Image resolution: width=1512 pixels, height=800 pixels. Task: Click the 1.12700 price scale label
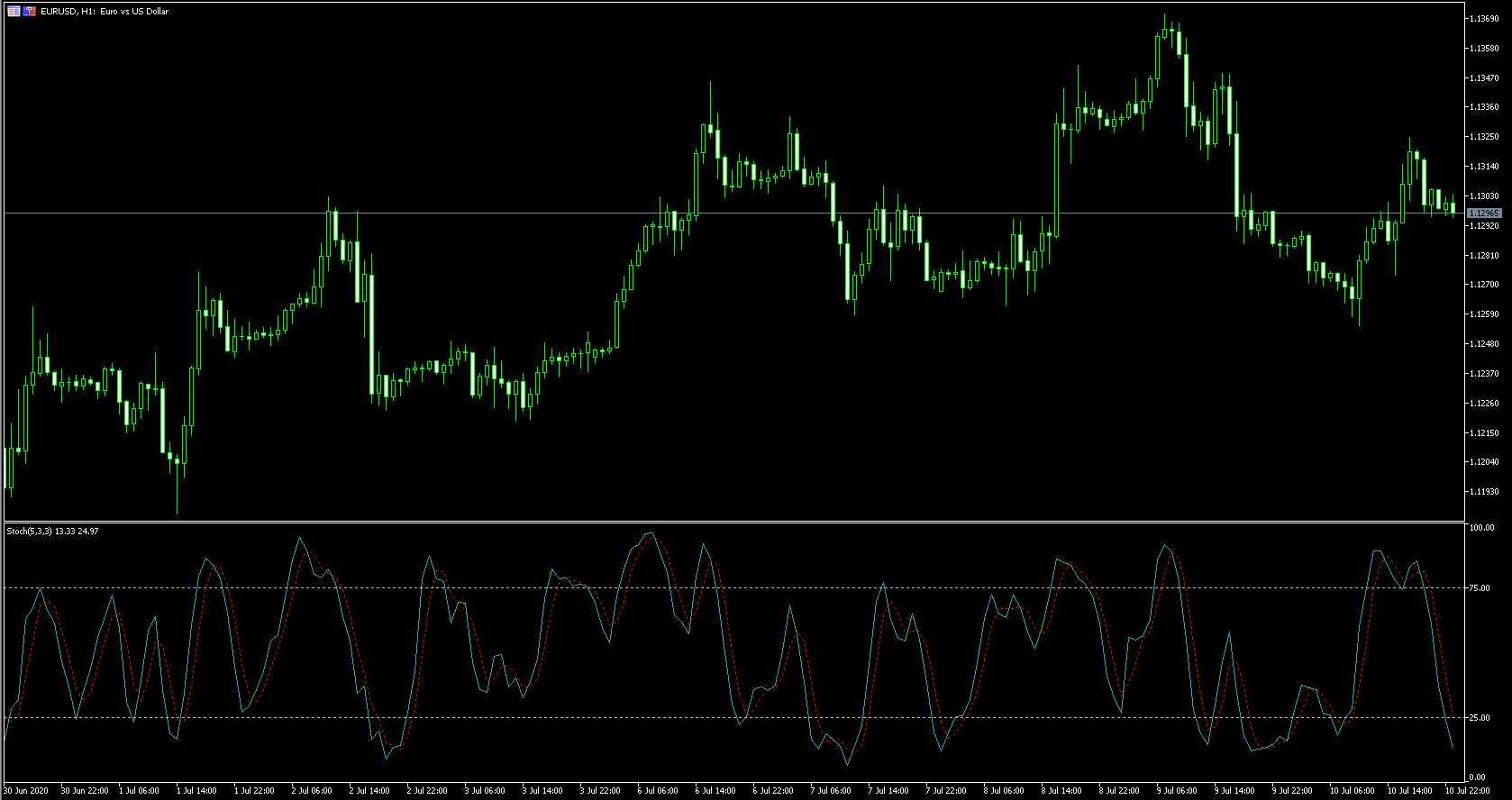(1484, 285)
